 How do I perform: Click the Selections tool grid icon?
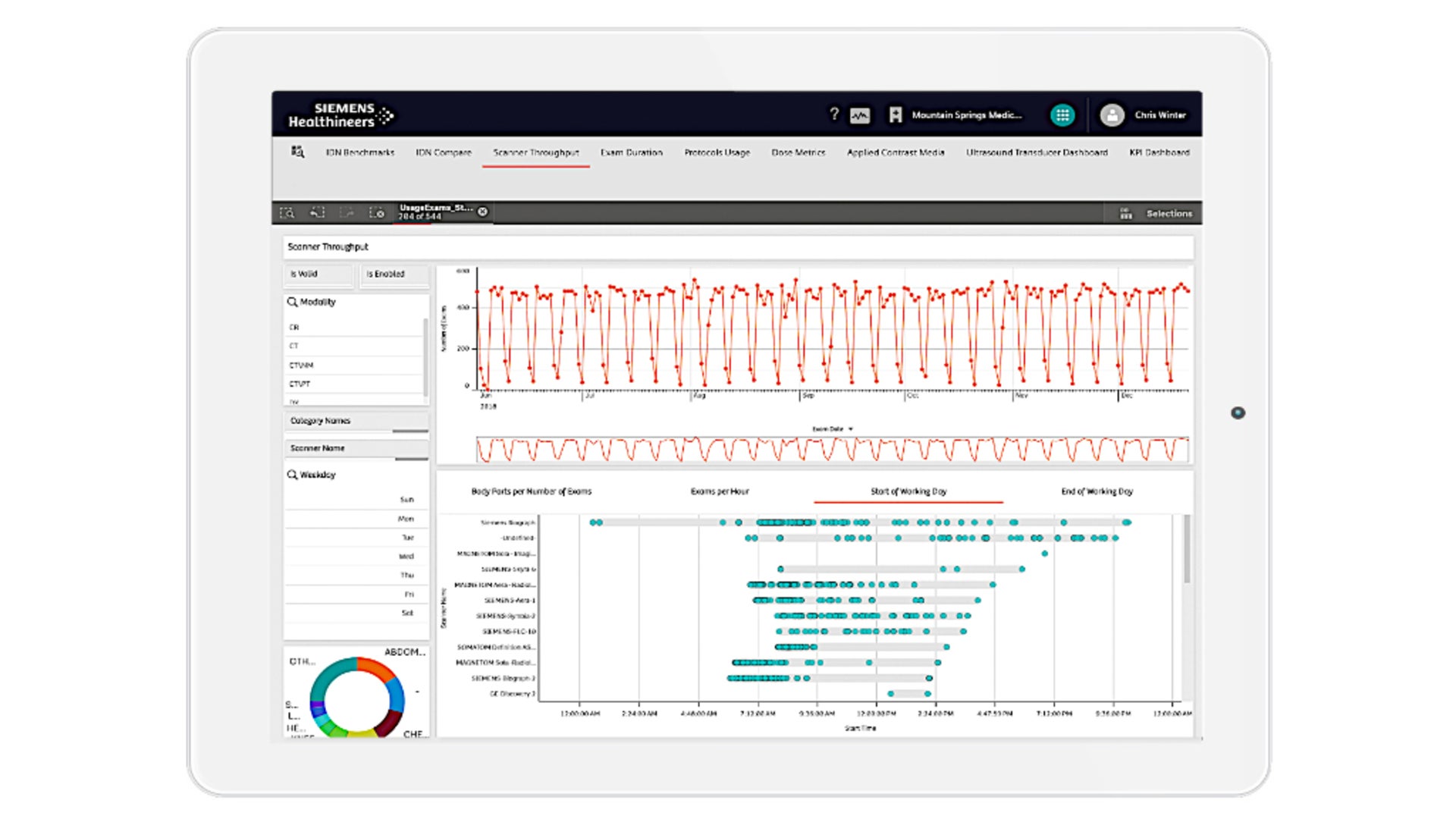pyautogui.click(x=1126, y=214)
